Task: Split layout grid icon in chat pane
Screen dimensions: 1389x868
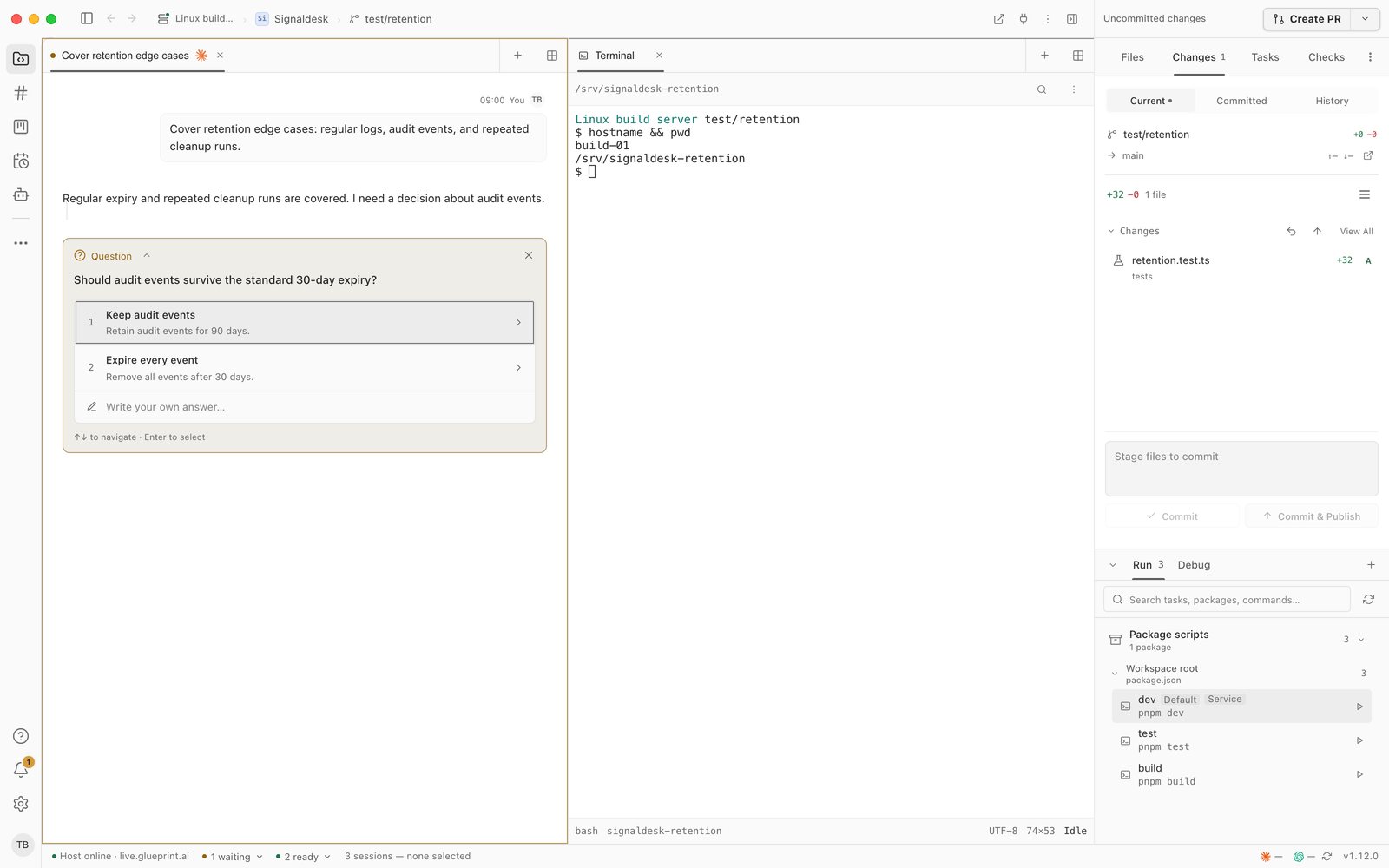Action: [552, 56]
